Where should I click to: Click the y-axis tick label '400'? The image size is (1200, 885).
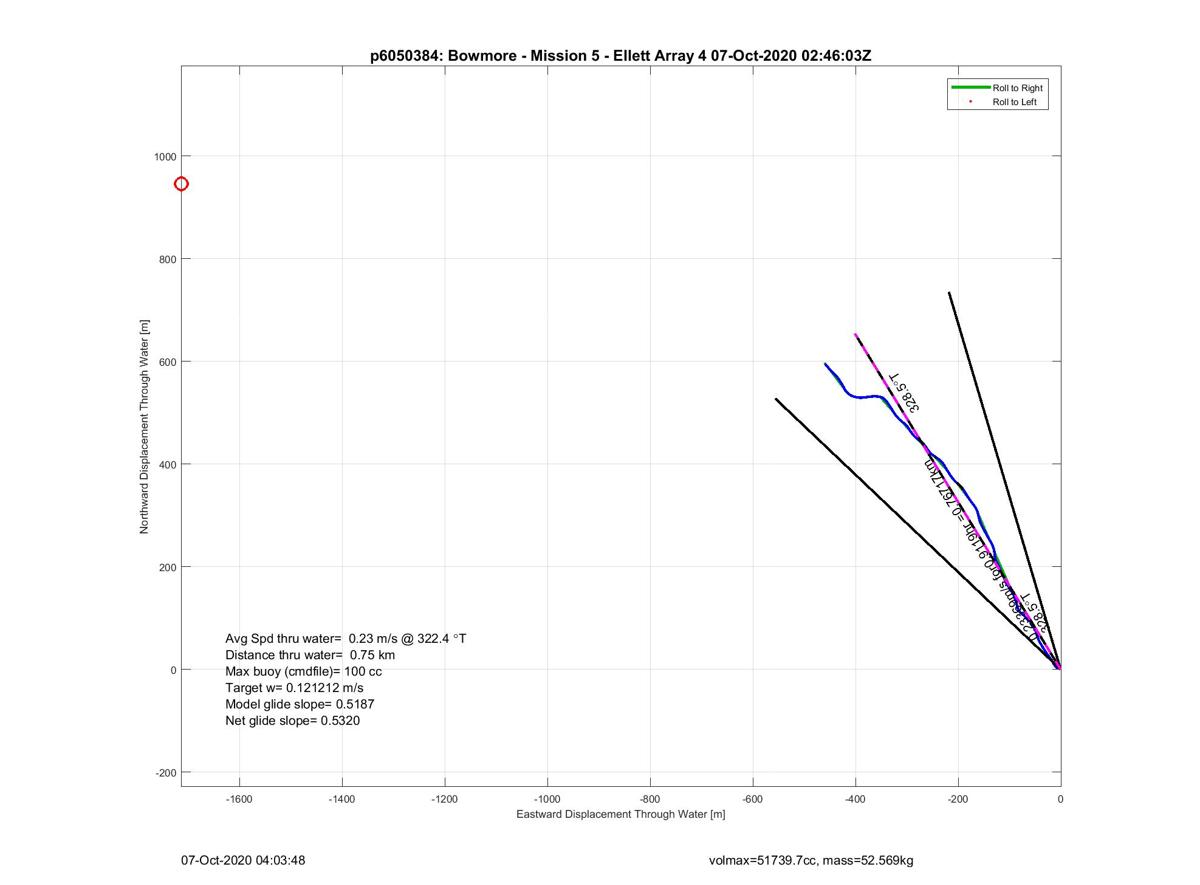pyautogui.click(x=168, y=465)
